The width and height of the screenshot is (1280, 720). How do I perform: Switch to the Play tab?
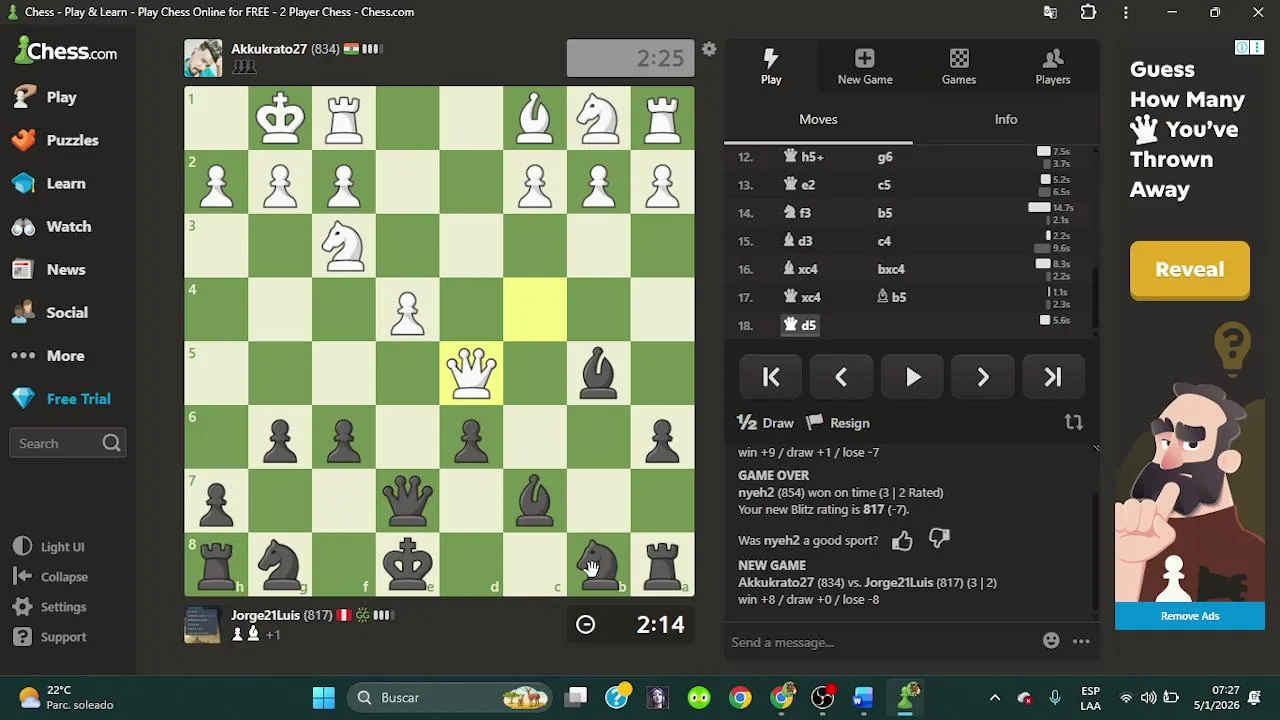tap(771, 67)
